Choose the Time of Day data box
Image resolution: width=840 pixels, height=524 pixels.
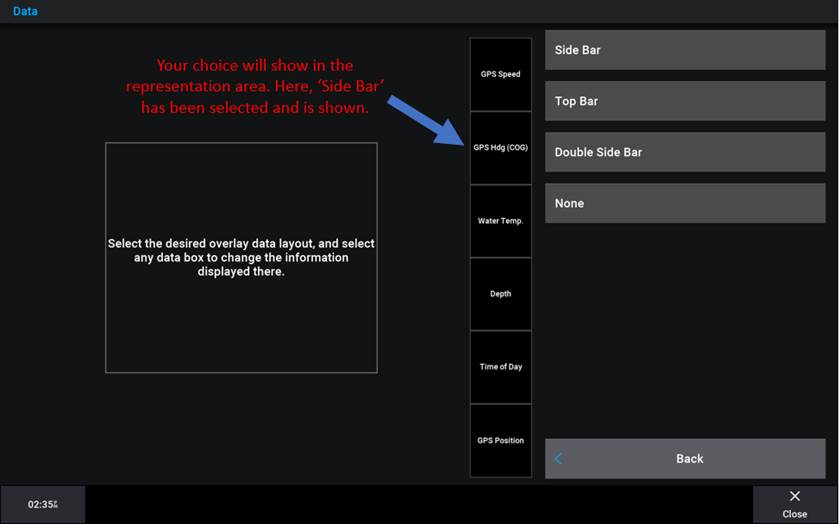(x=501, y=367)
